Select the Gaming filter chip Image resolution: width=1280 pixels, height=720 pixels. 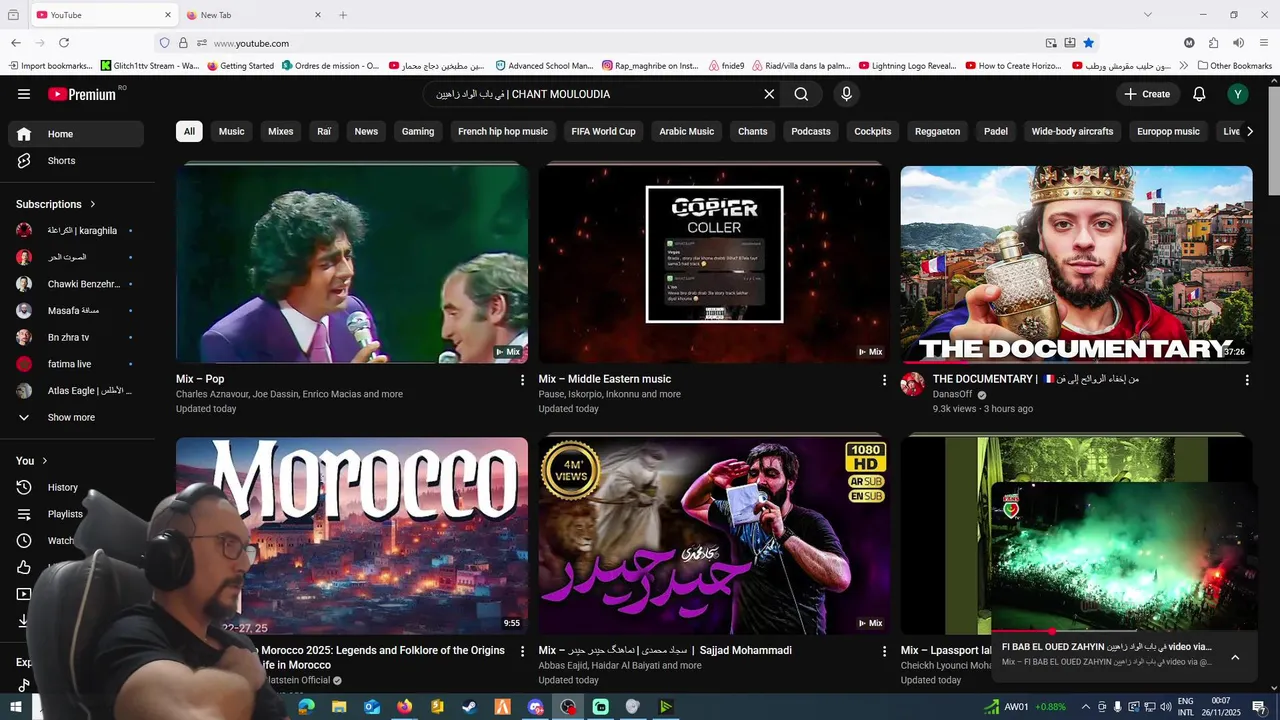(418, 131)
